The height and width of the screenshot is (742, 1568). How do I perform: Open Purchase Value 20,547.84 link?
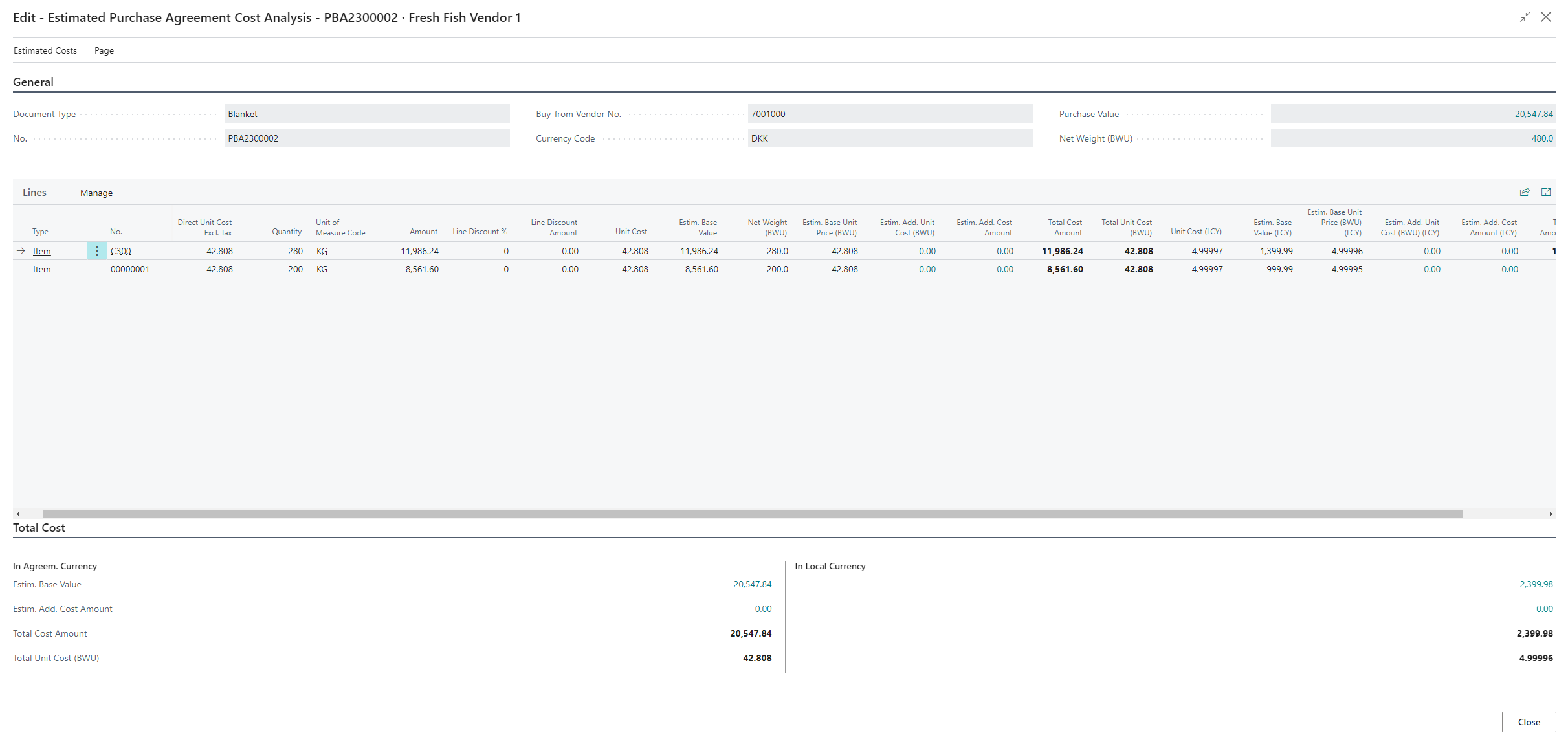point(1533,114)
